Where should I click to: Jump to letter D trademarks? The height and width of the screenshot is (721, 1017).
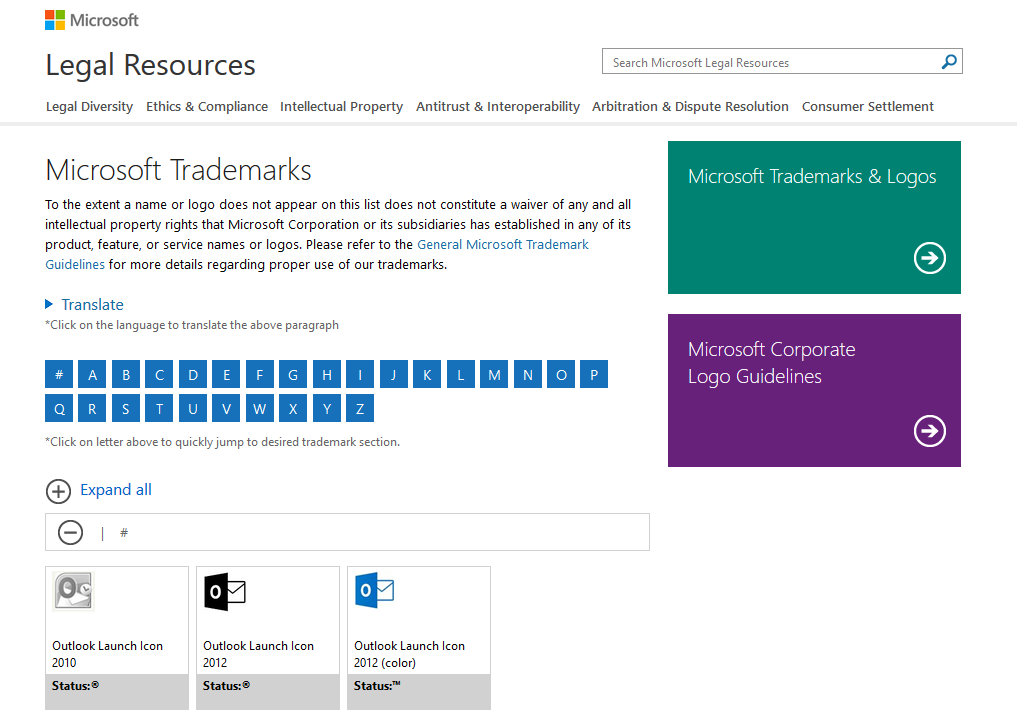193,374
